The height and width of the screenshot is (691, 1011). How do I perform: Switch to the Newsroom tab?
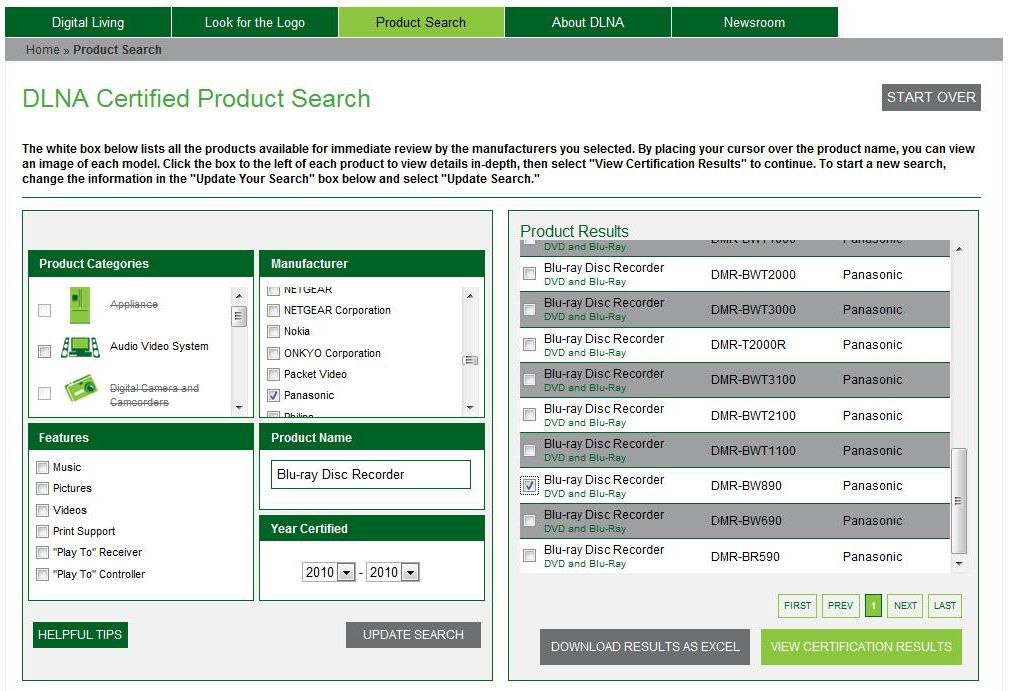tap(754, 22)
